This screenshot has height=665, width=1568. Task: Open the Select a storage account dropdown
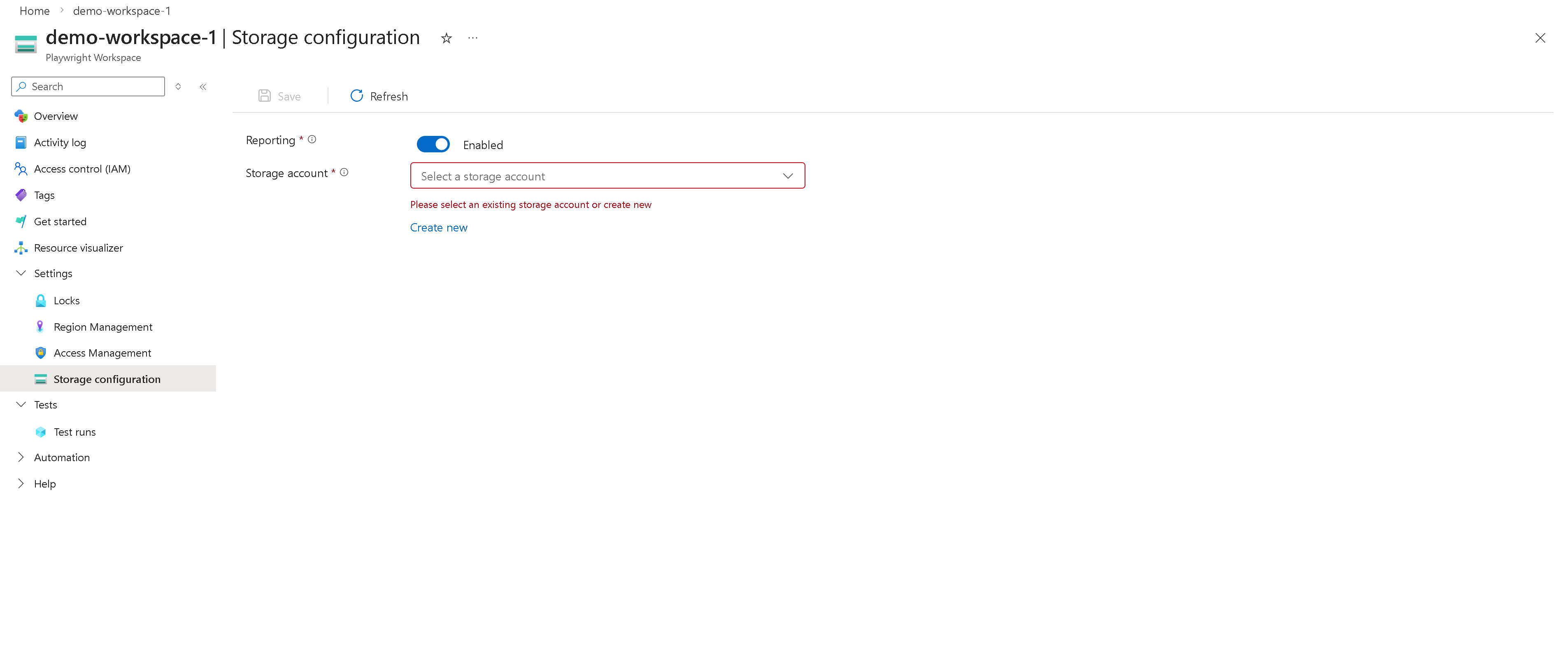(x=607, y=175)
